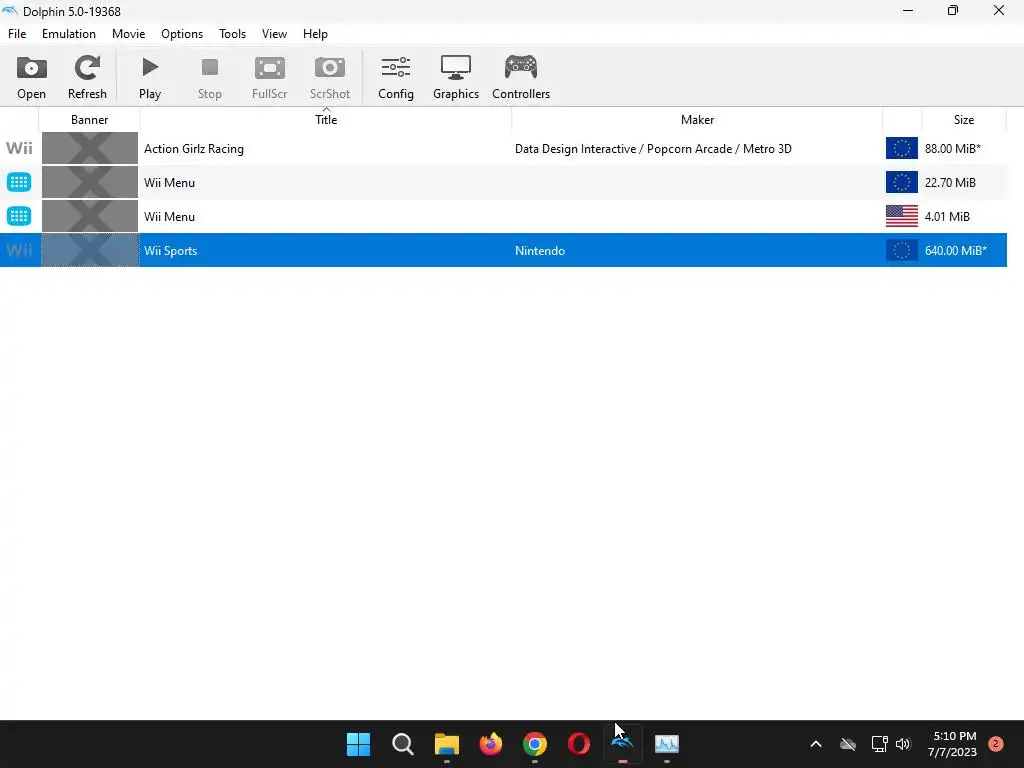Click the banner thumbnail of the 22.70 MiB Wii Menu
The image size is (1024, 768).
90,182
